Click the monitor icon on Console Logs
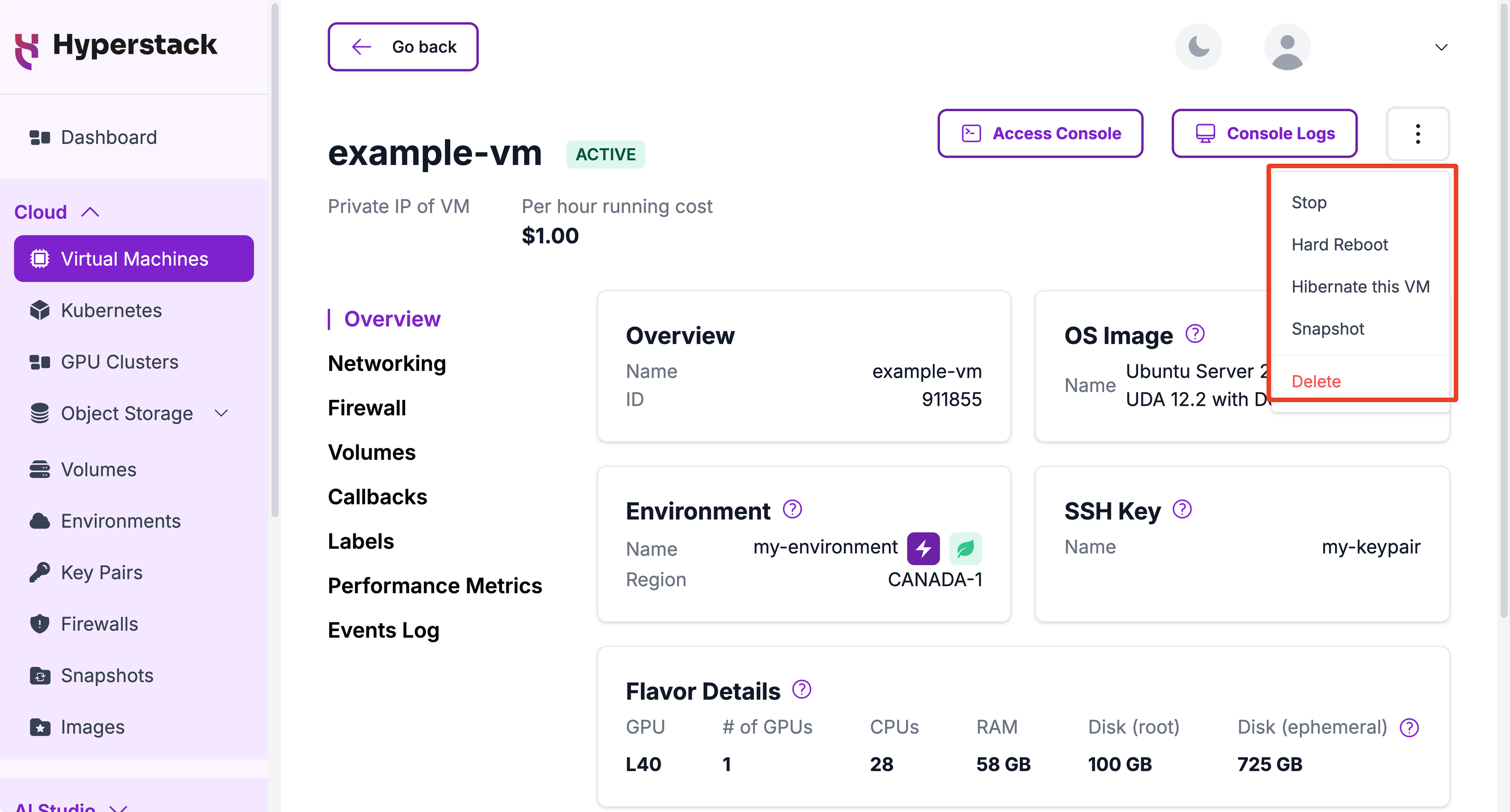This screenshot has width=1510, height=812. coord(1205,134)
